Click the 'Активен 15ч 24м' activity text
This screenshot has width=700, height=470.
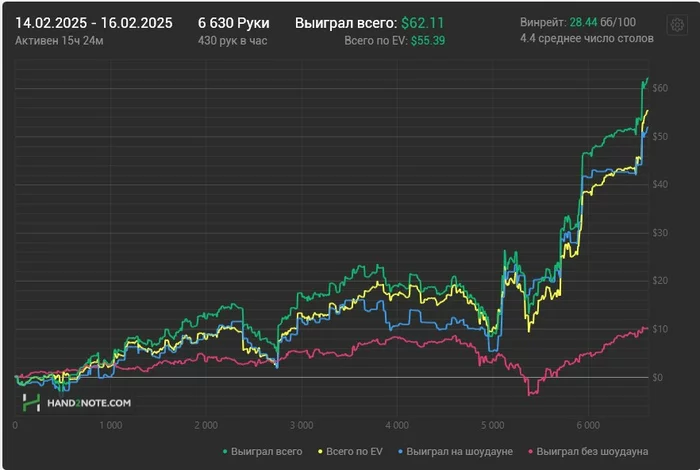(x=57, y=40)
